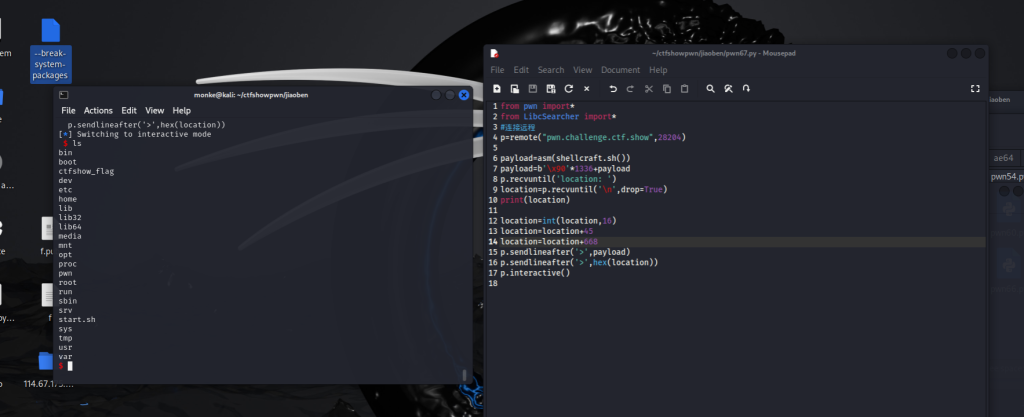
Task: Cut selection using scissors icon
Action: (x=648, y=89)
